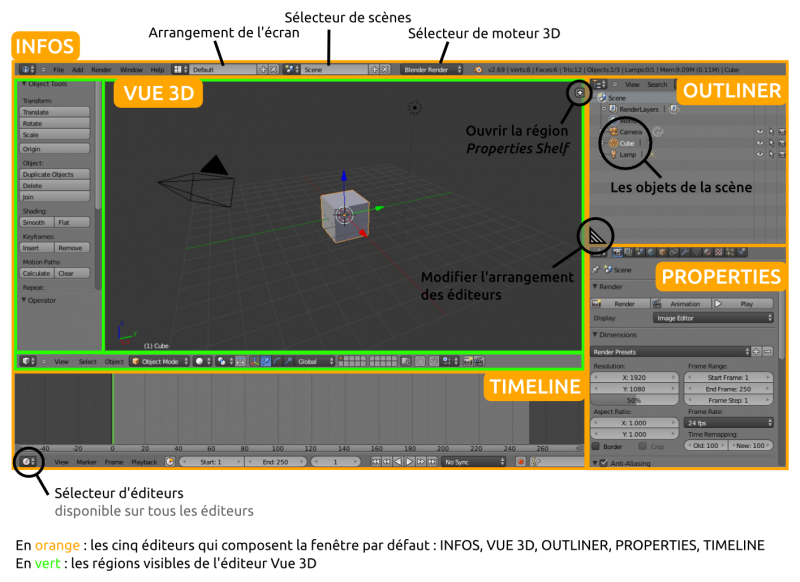Click the OpenGL render camera icon
Viewport: 800px width, 582px height.
click(x=468, y=362)
